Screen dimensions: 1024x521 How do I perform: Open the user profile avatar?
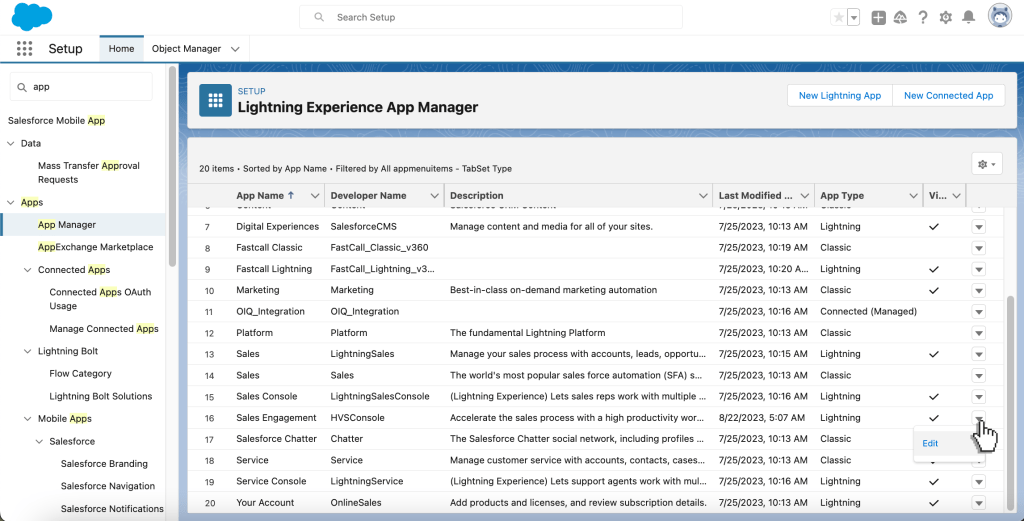[1000, 16]
